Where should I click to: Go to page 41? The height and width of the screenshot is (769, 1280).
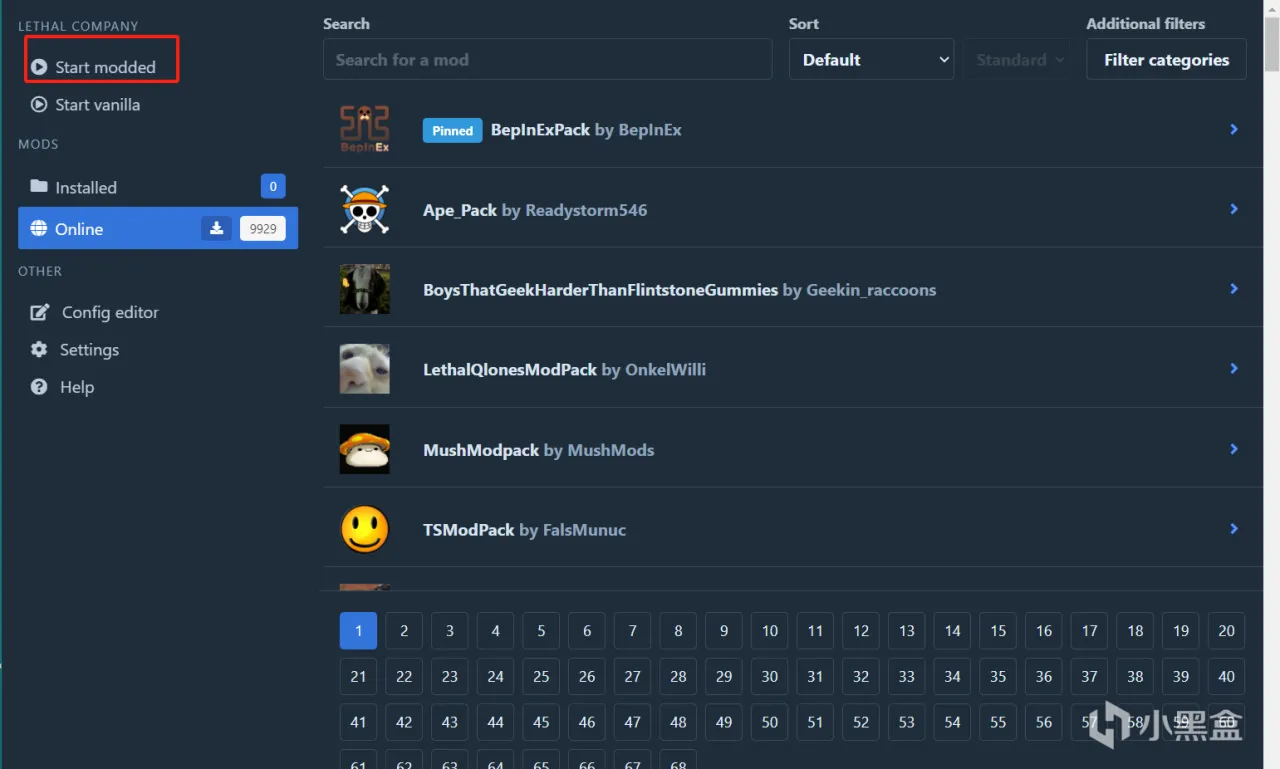pyautogui.click(x=358, y=722)
